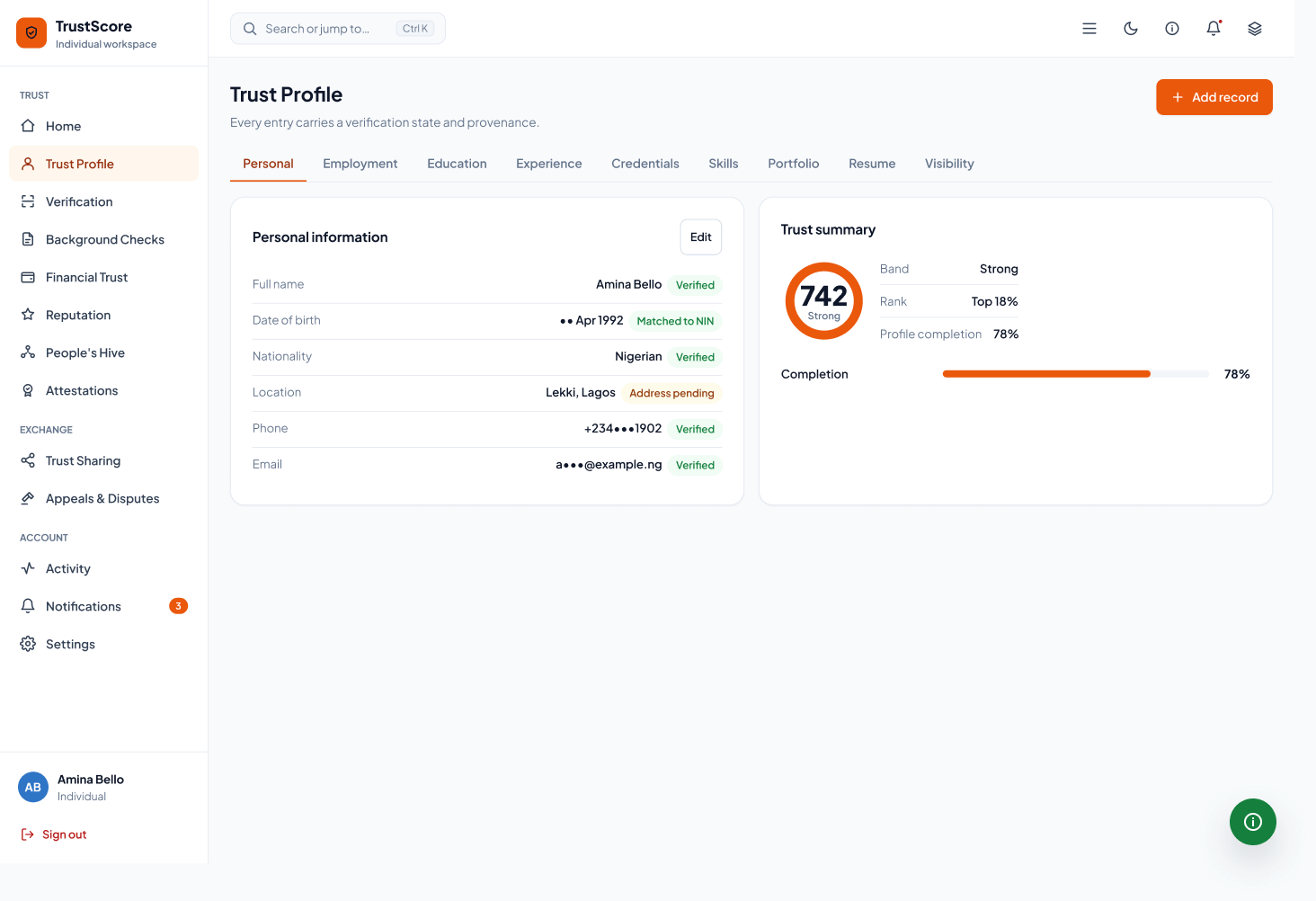Screen dimensions: 1316x901
Task: Open notifications via the bell icon
Action: [x=1214, y=29]
